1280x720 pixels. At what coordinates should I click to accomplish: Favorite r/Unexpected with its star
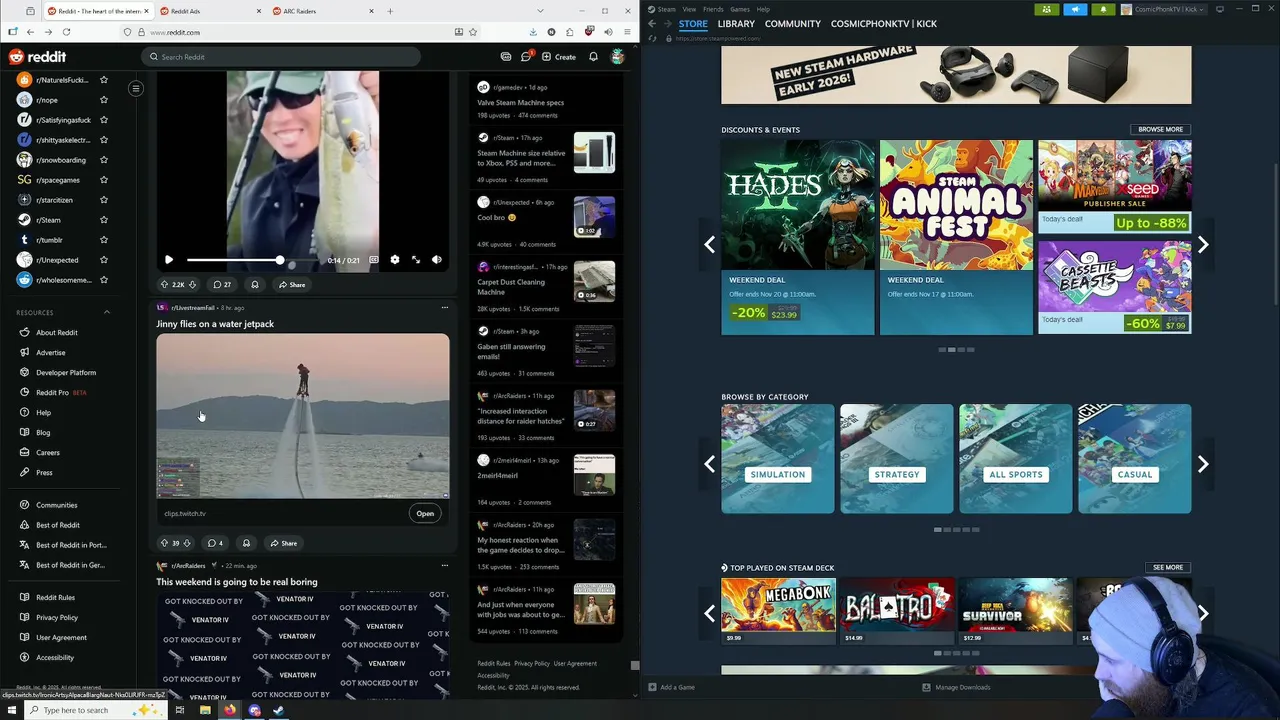click(x=104, y=260)
